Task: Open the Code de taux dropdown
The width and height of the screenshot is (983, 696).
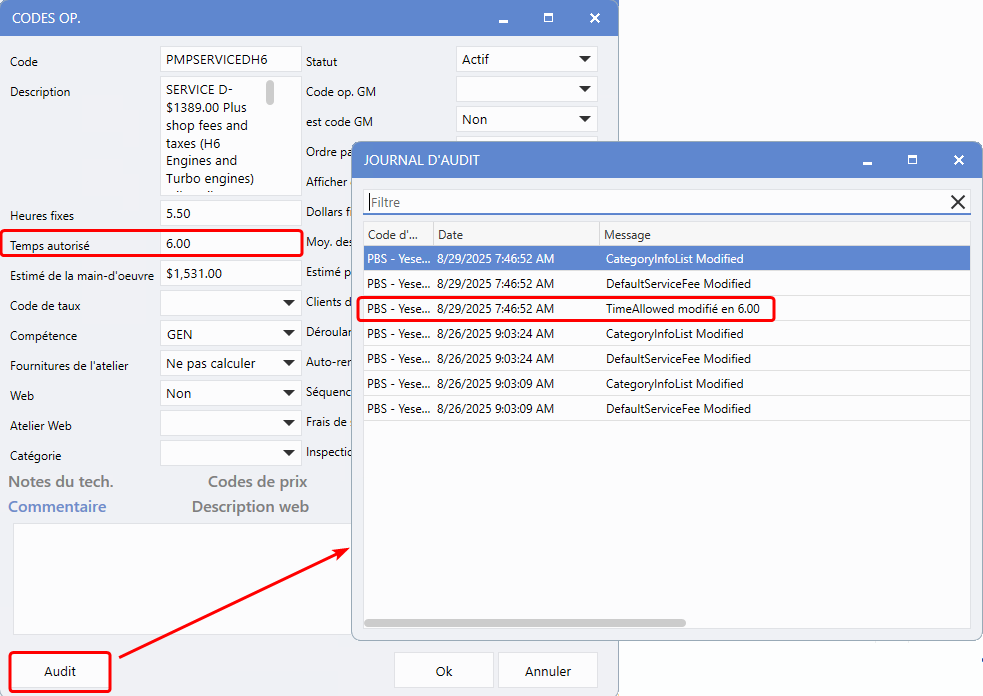Action: [x=289, y=303]
